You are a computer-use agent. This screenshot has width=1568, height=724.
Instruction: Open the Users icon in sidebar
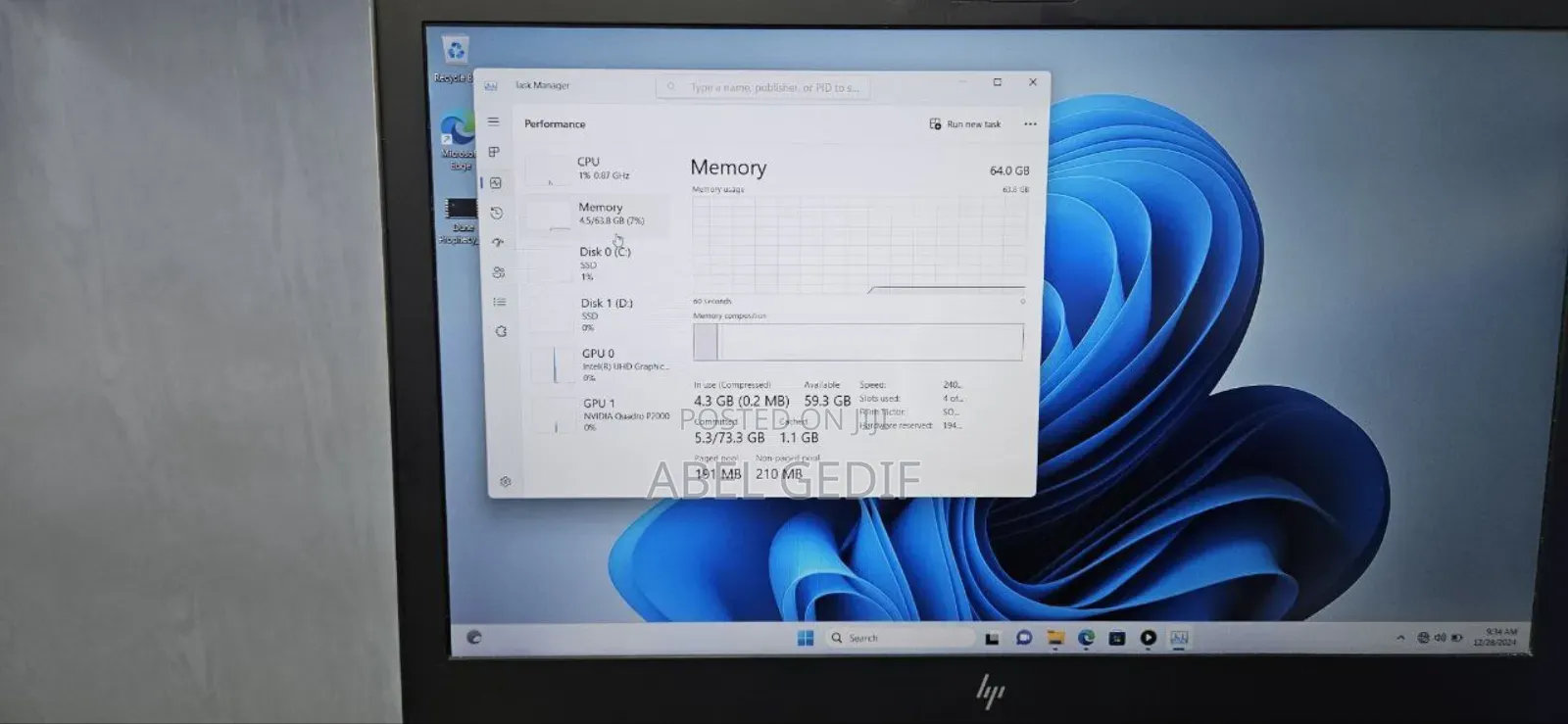pyautogui.click(x=499, y=272)
